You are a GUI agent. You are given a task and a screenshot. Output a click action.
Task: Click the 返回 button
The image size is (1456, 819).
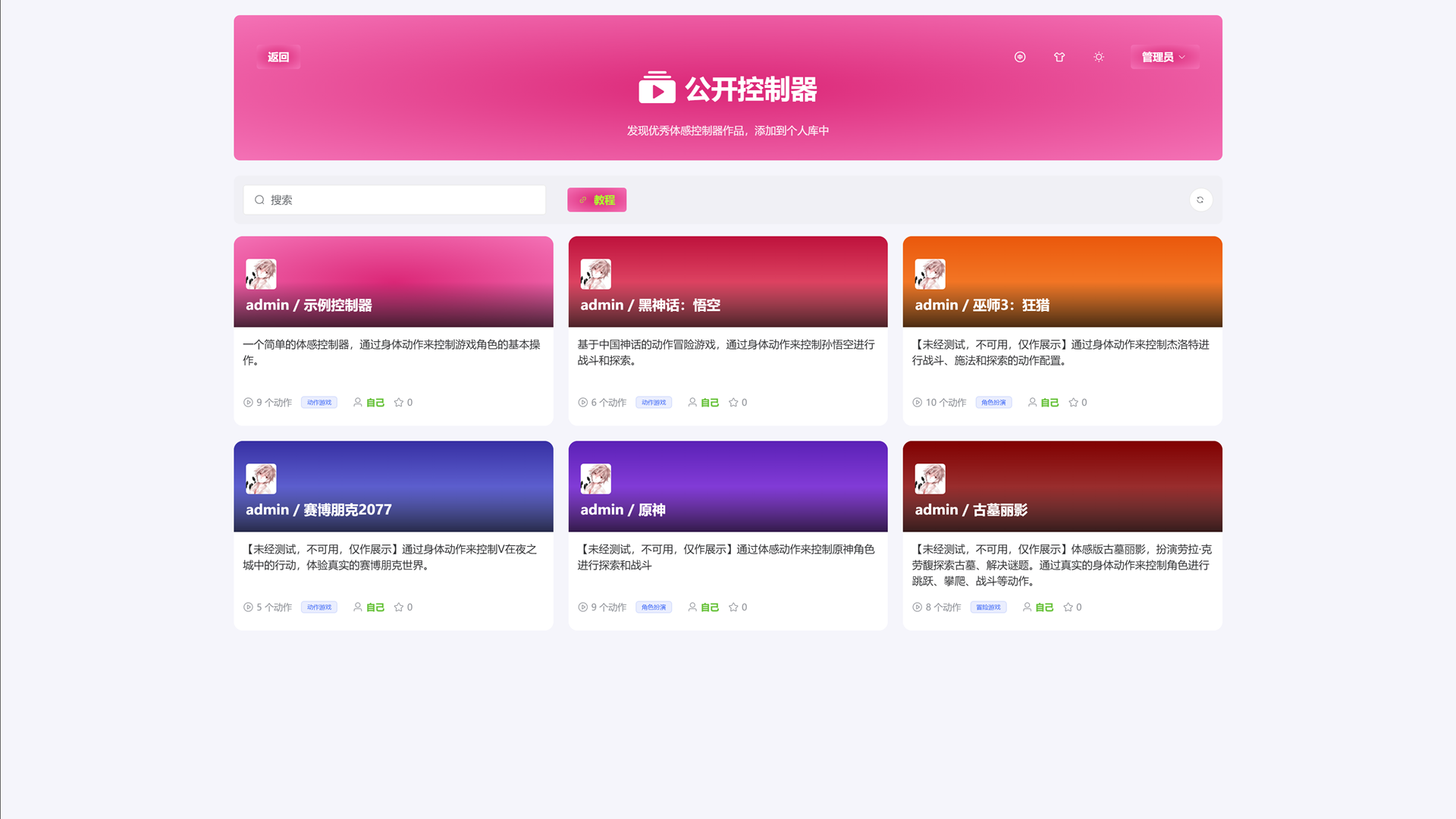278,56
